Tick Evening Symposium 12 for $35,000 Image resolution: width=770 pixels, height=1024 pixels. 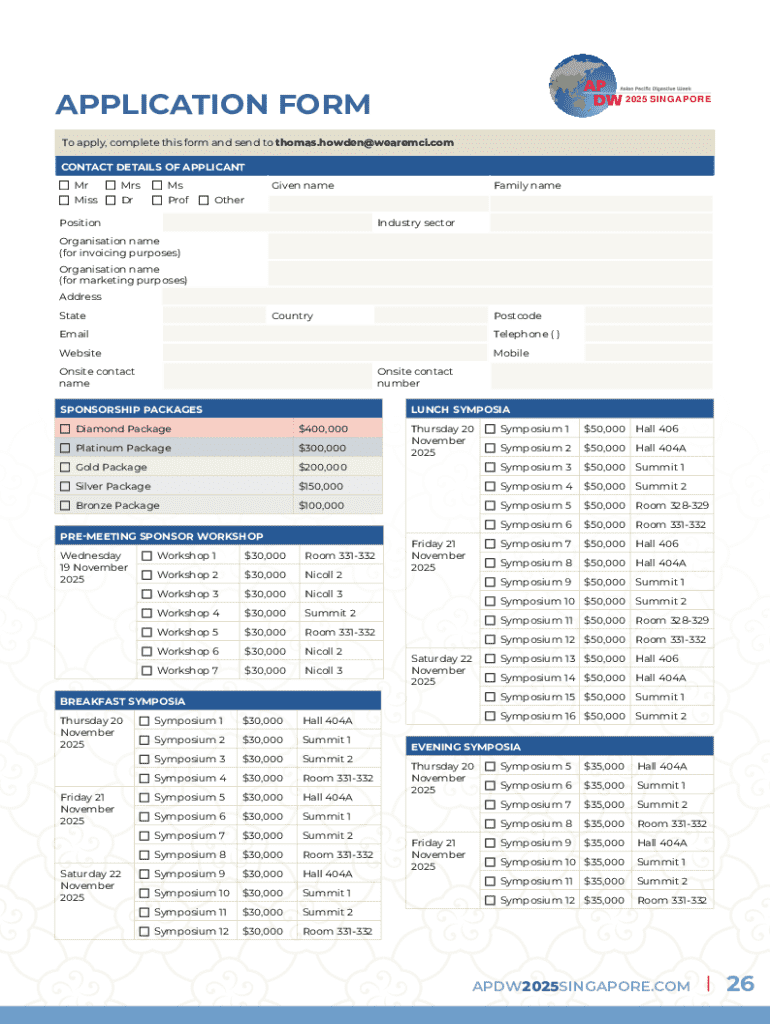[490, 901]
